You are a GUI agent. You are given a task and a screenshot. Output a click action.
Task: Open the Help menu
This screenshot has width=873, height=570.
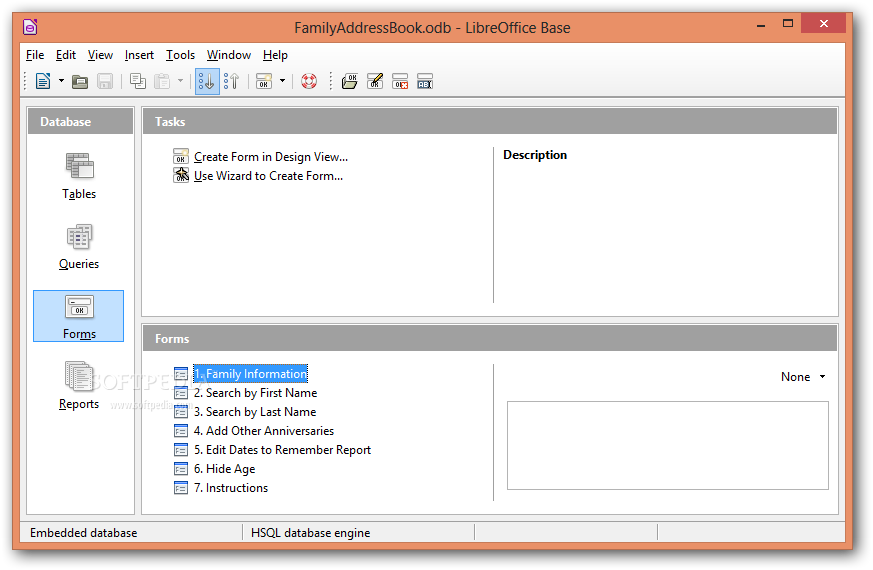tap(275, 55)
